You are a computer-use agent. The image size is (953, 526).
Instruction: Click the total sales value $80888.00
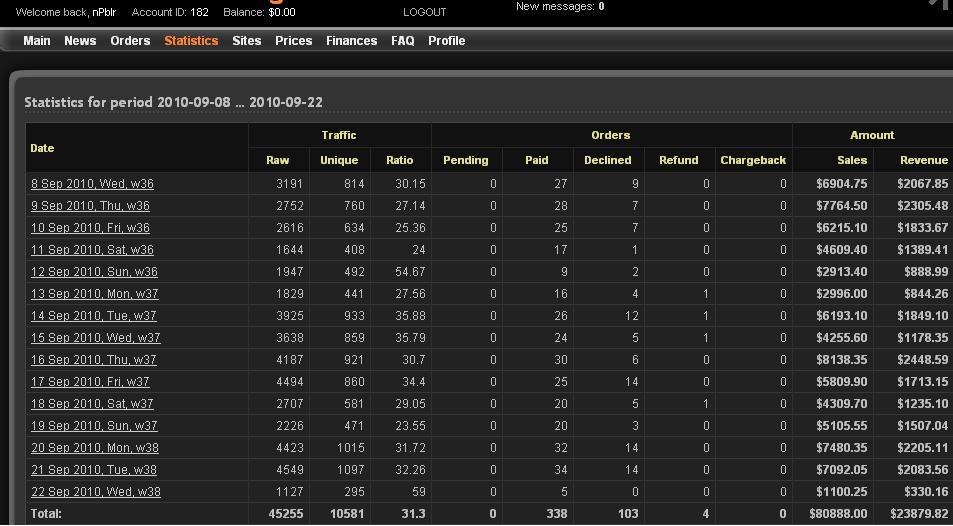838,514
